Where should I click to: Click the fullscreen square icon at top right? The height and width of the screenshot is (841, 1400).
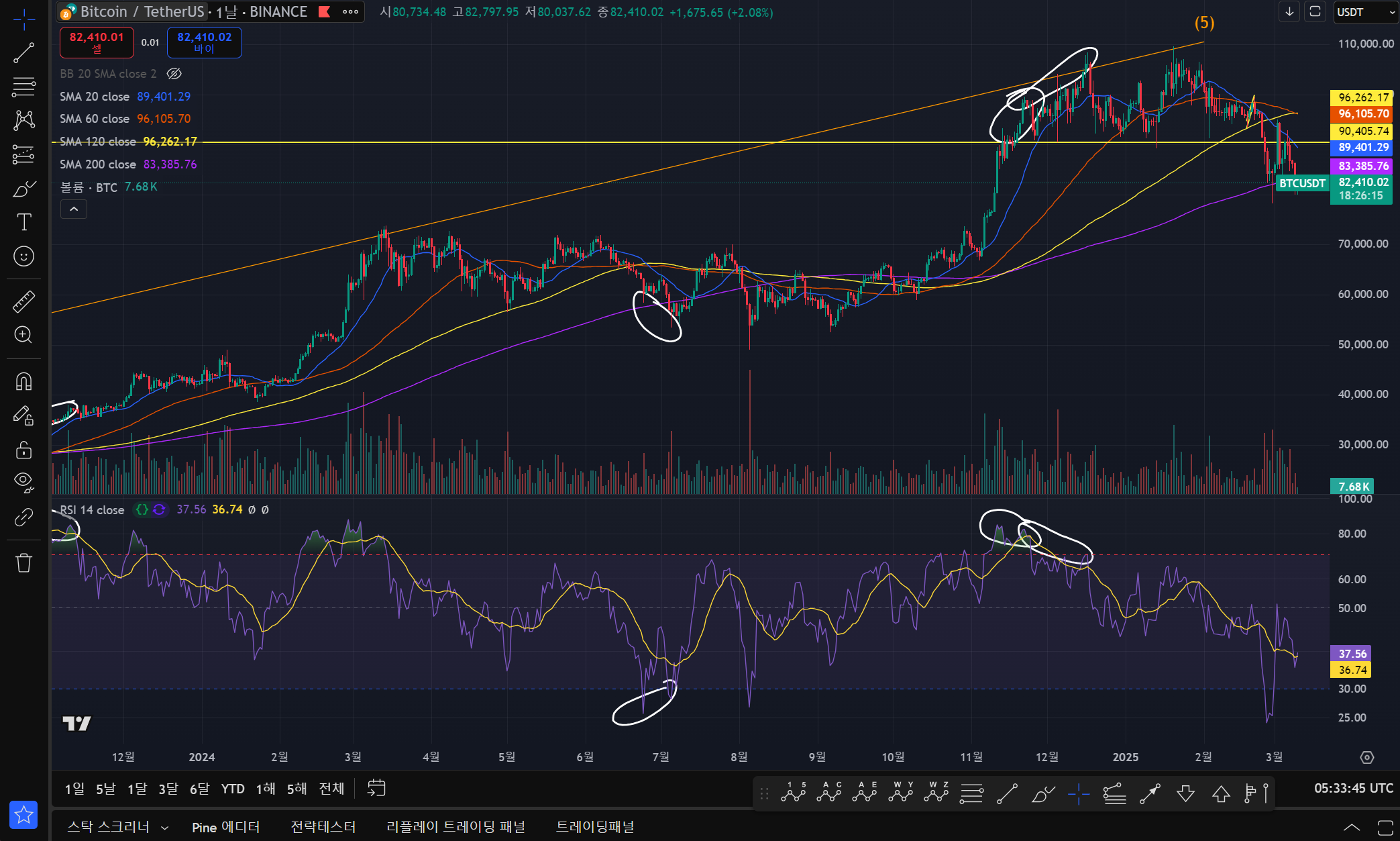pos(1315,11)
